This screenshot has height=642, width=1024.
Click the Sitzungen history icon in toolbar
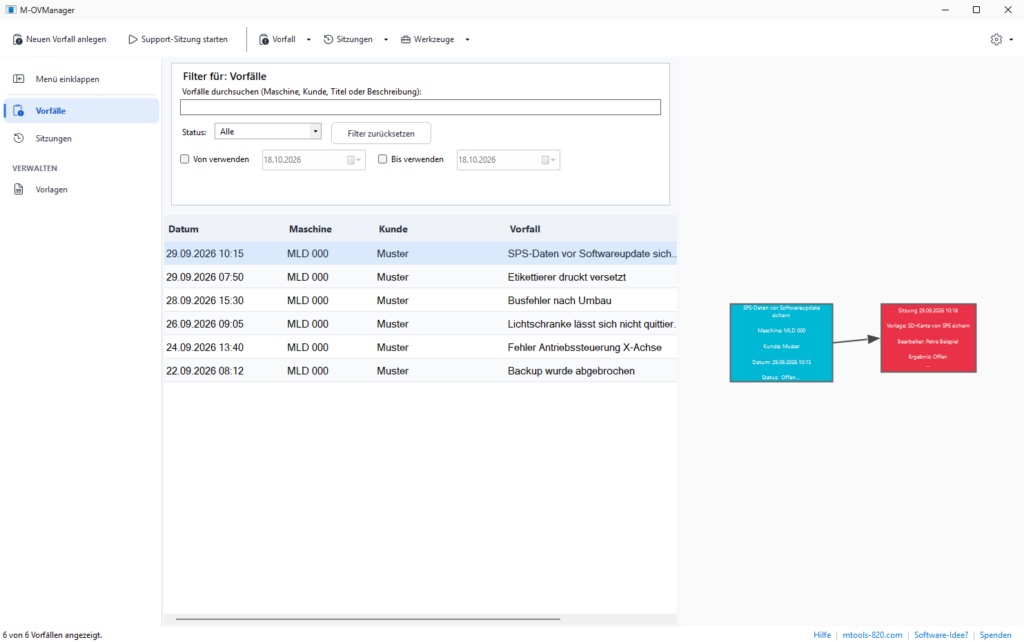tap(328, 40)
